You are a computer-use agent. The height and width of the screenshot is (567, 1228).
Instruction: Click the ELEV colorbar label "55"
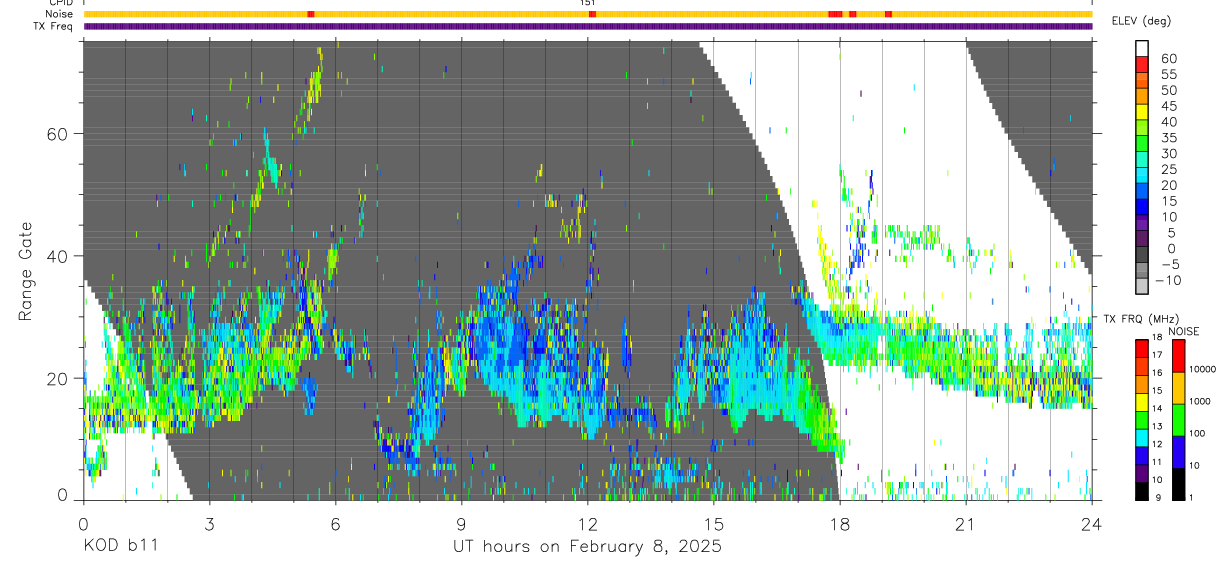pyautogui.click(x=1167, y=74)
